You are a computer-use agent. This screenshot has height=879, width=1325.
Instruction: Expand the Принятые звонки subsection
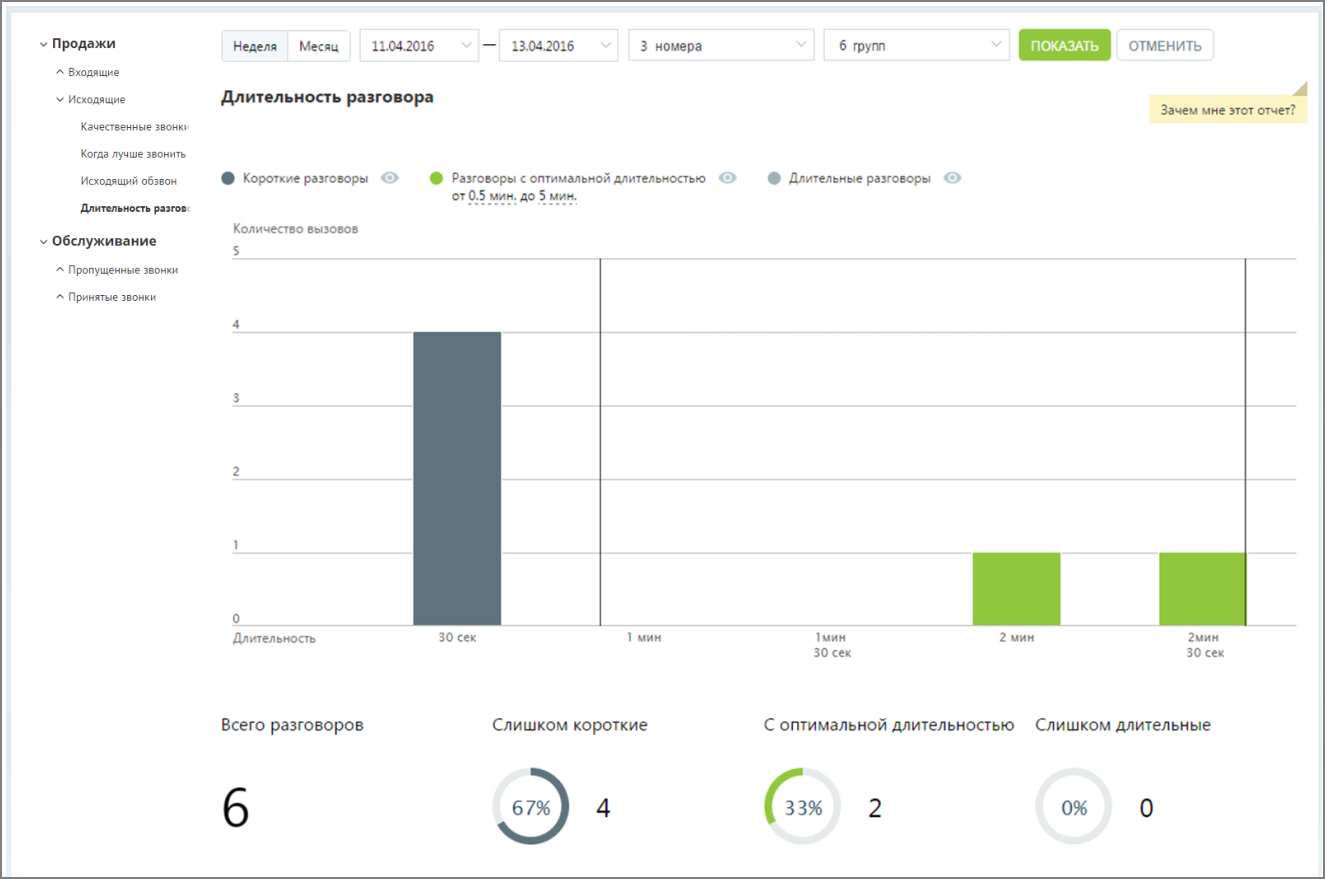106,297
